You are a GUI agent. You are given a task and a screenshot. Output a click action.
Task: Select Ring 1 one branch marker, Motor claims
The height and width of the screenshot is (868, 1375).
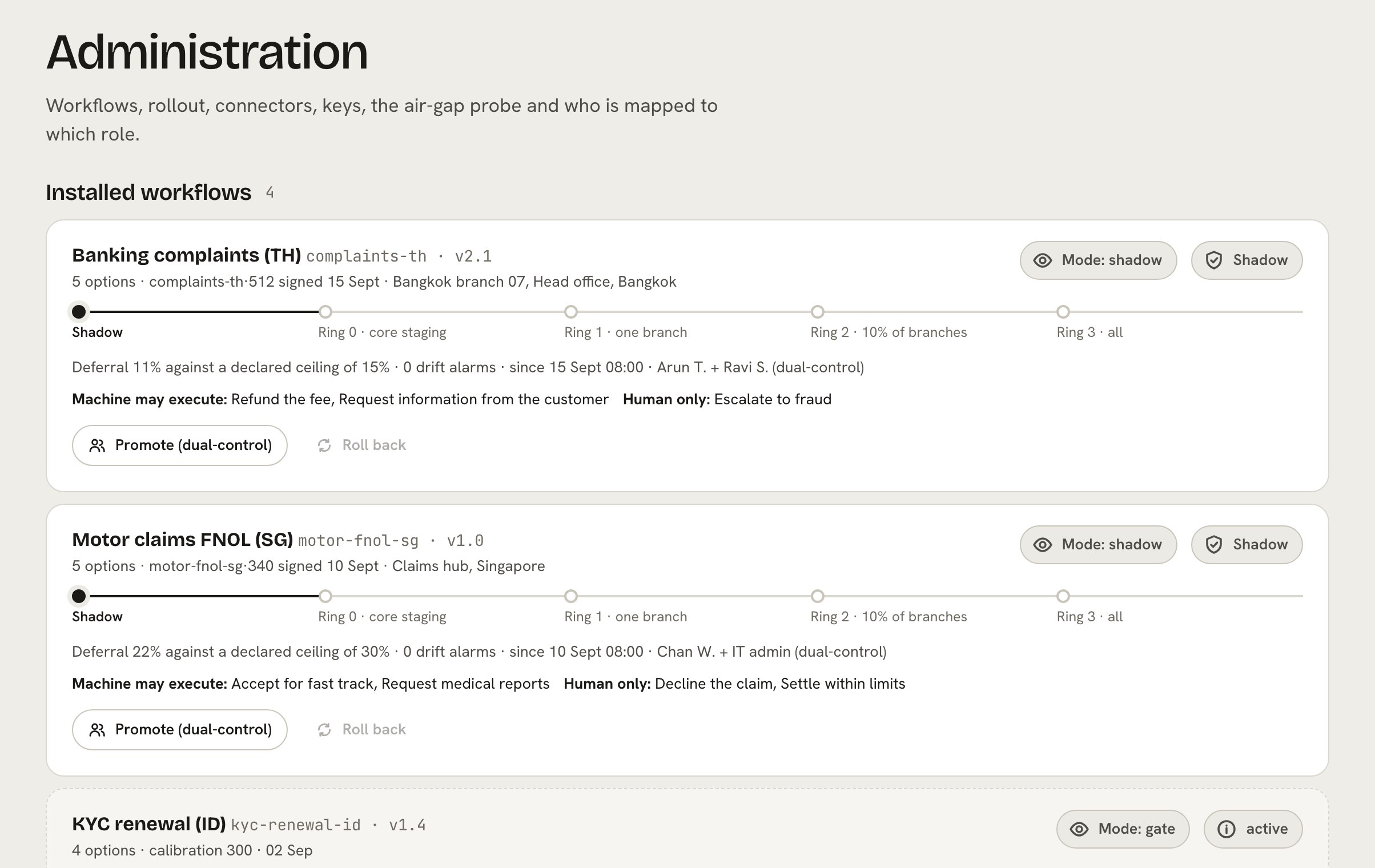[571, 596]
